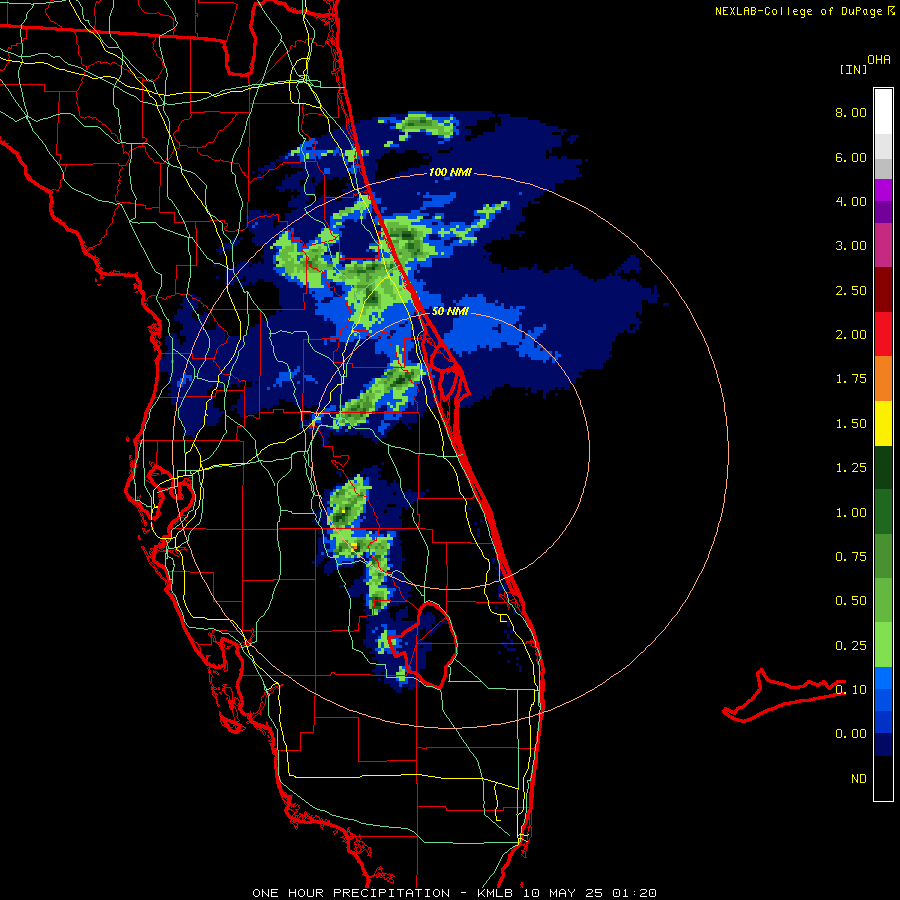The image size is (900, 900).
Task: Pick the bright magenta legend swatch
Action: pyautogui.click(x=883, y=190)
